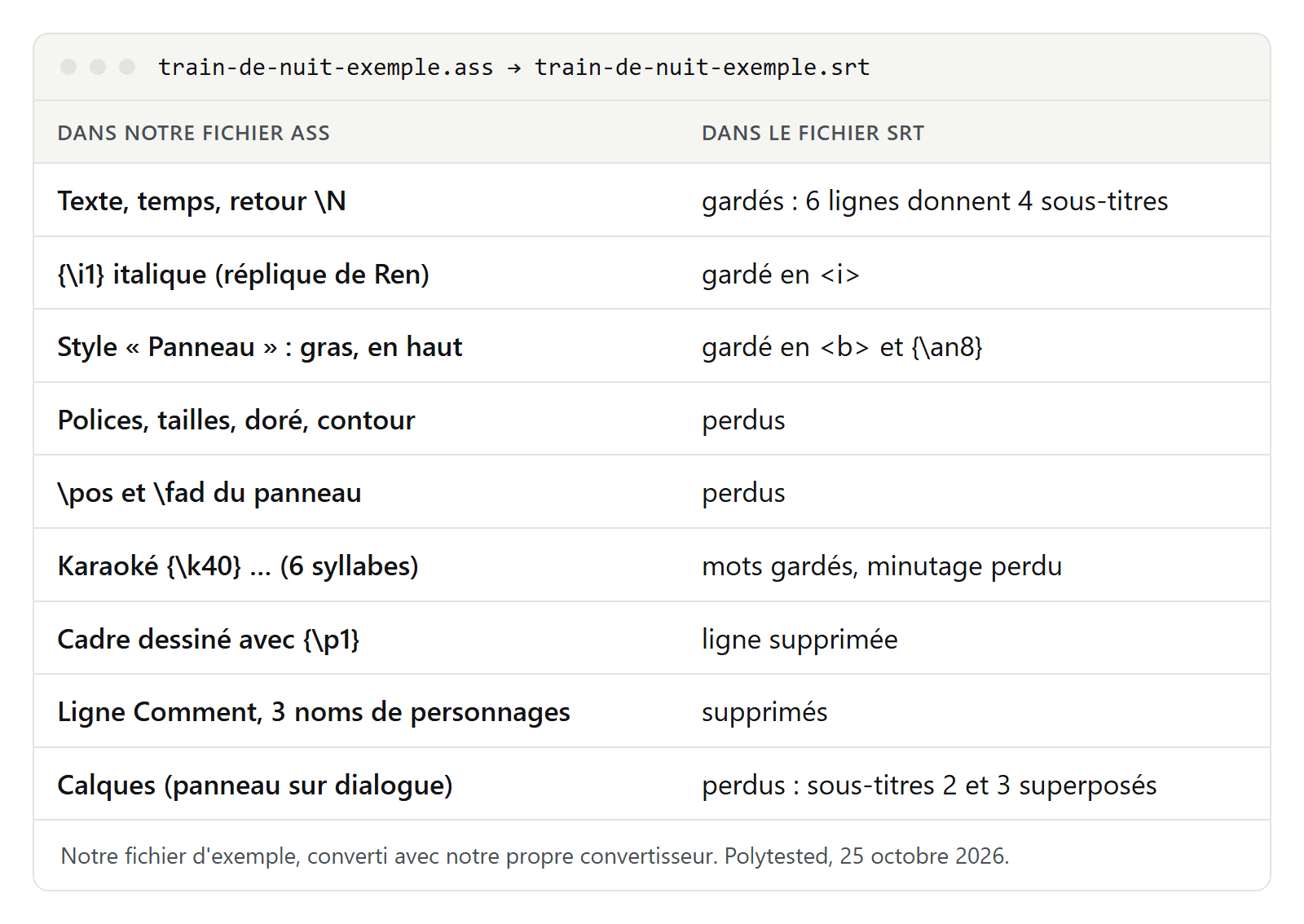This screenshot has height=924, width=1304.
Task: Select the "\pos et \fad du panneau" cell
Action: point(209,492)
